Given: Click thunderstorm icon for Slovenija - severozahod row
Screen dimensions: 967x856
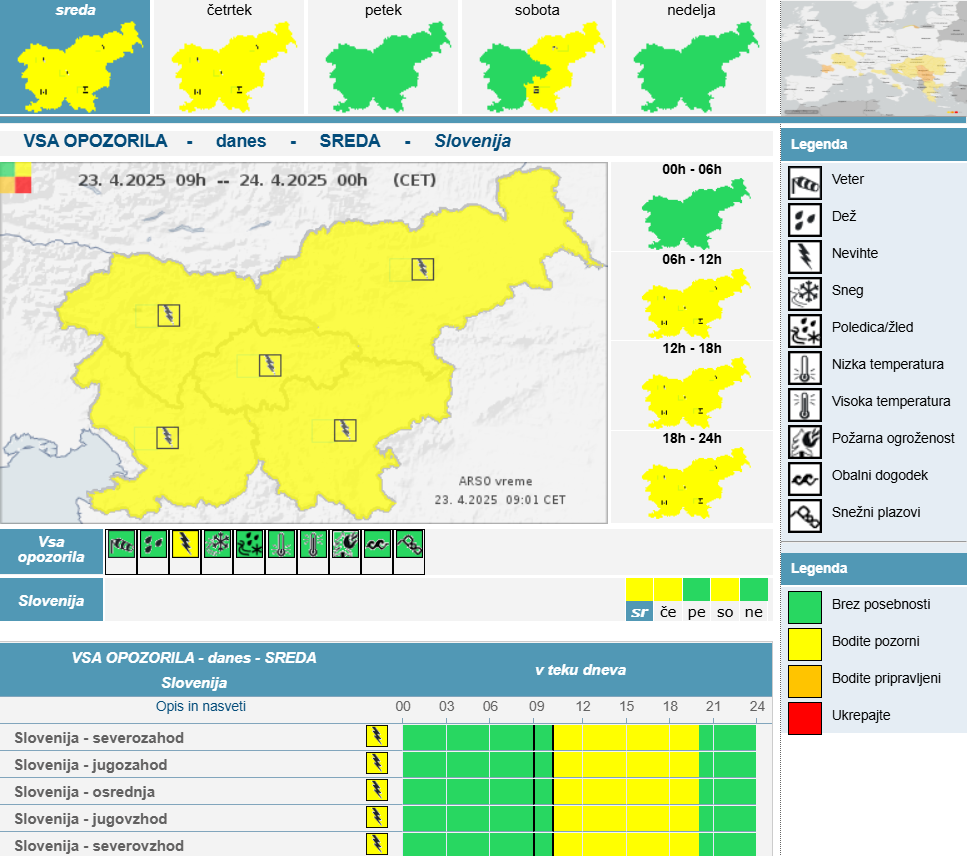Looking at the screenshot, I should 376,737.
